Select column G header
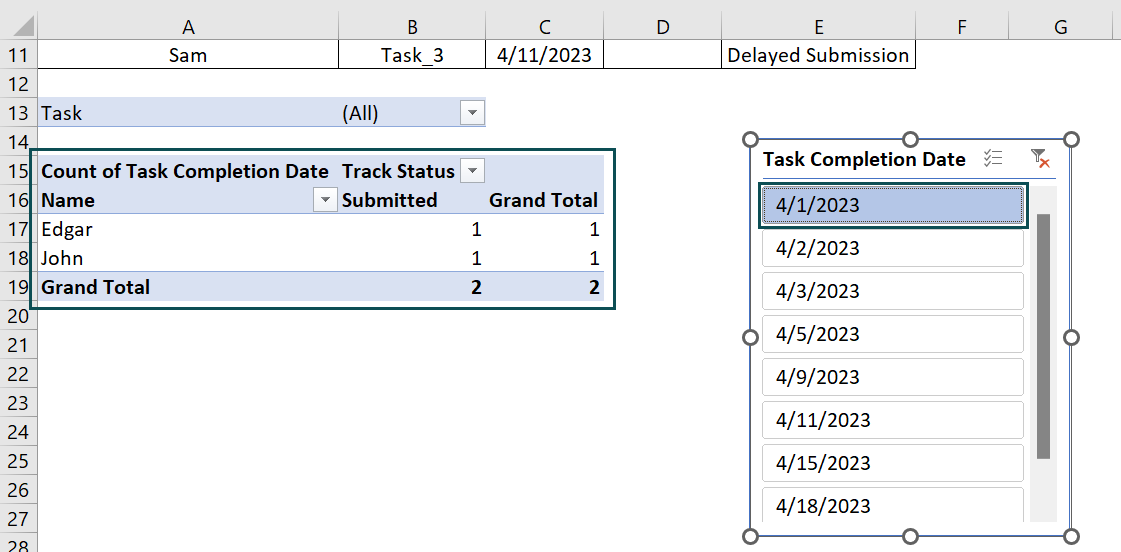The image size is (1121, 552). pyautogui.click(x=1061, y=27)
